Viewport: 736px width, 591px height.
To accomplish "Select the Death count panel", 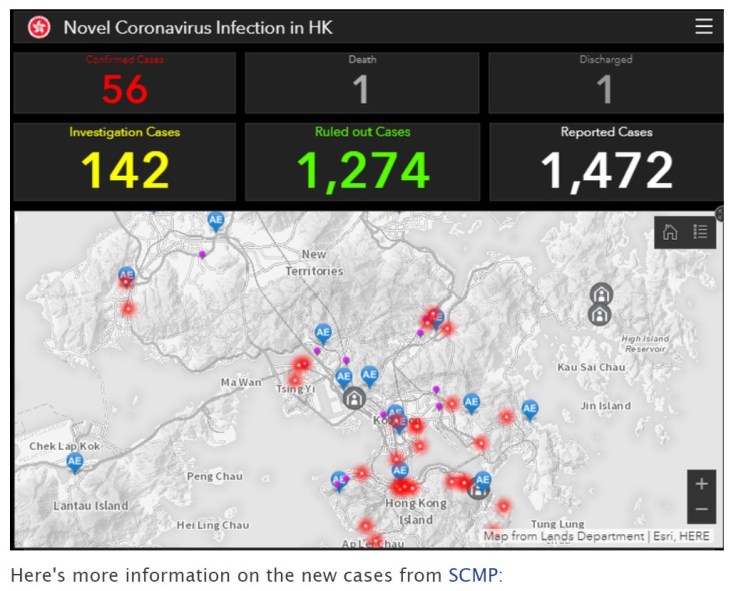I will pyautogui.click(x=362, y=83).
